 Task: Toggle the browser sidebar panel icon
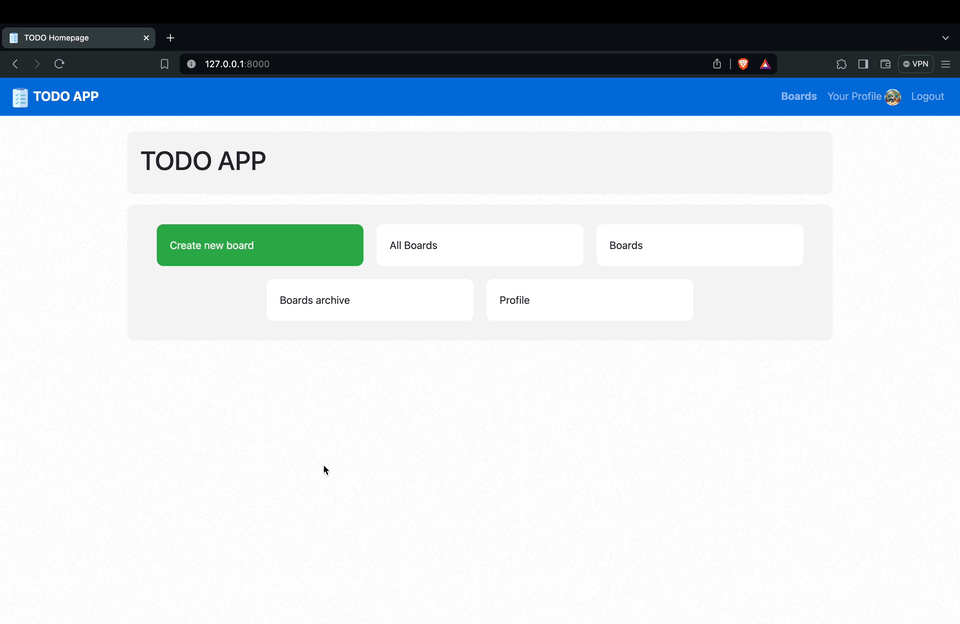(863, 64)
